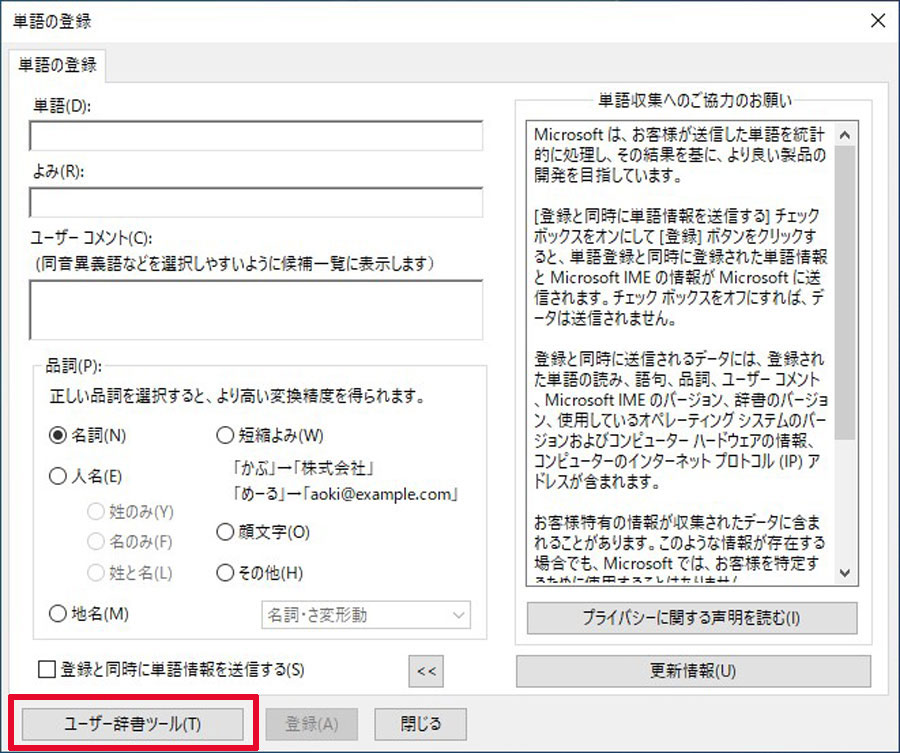Select the 地名(M) radio button
Image resolution: width=900 pixels, height=753 pixels.
[58, 614]
